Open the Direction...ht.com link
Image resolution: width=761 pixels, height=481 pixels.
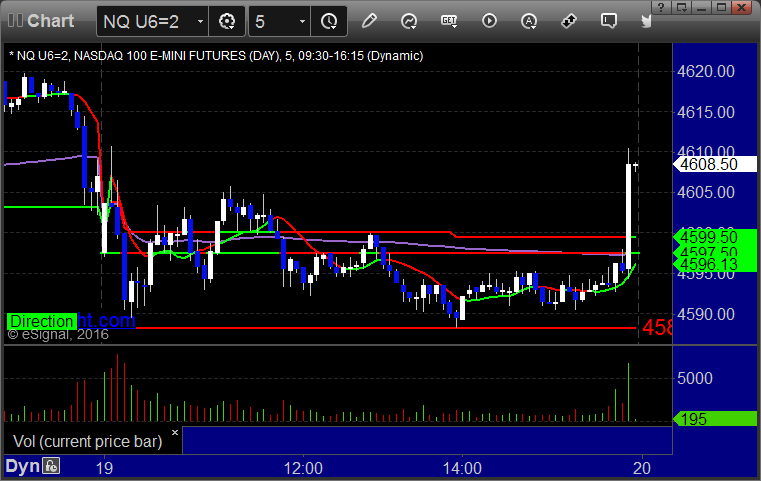coord(71,321)
